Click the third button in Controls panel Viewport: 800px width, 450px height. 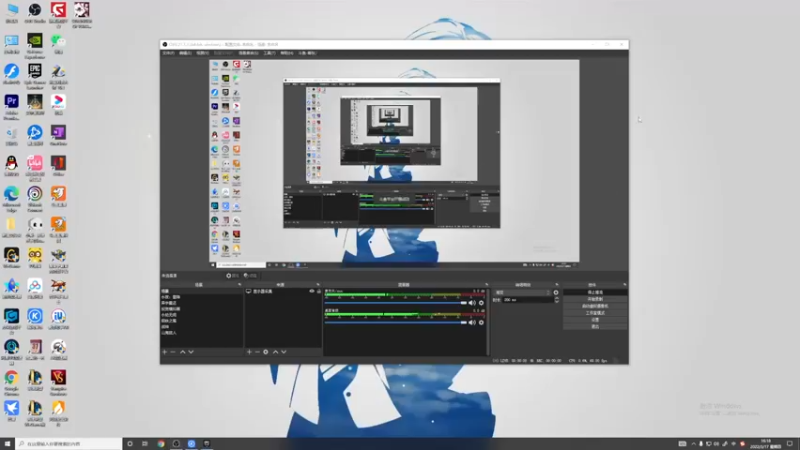[595, 306]
